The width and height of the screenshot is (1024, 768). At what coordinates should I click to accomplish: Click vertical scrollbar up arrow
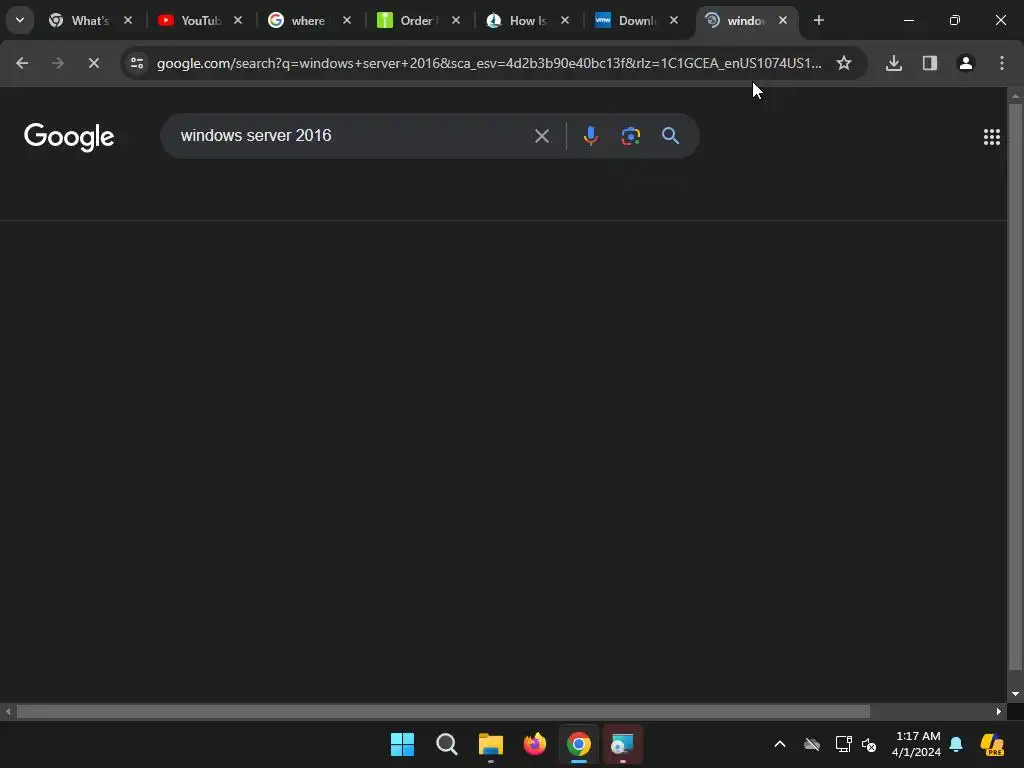pyautogui.click(x=1016, y=96)
